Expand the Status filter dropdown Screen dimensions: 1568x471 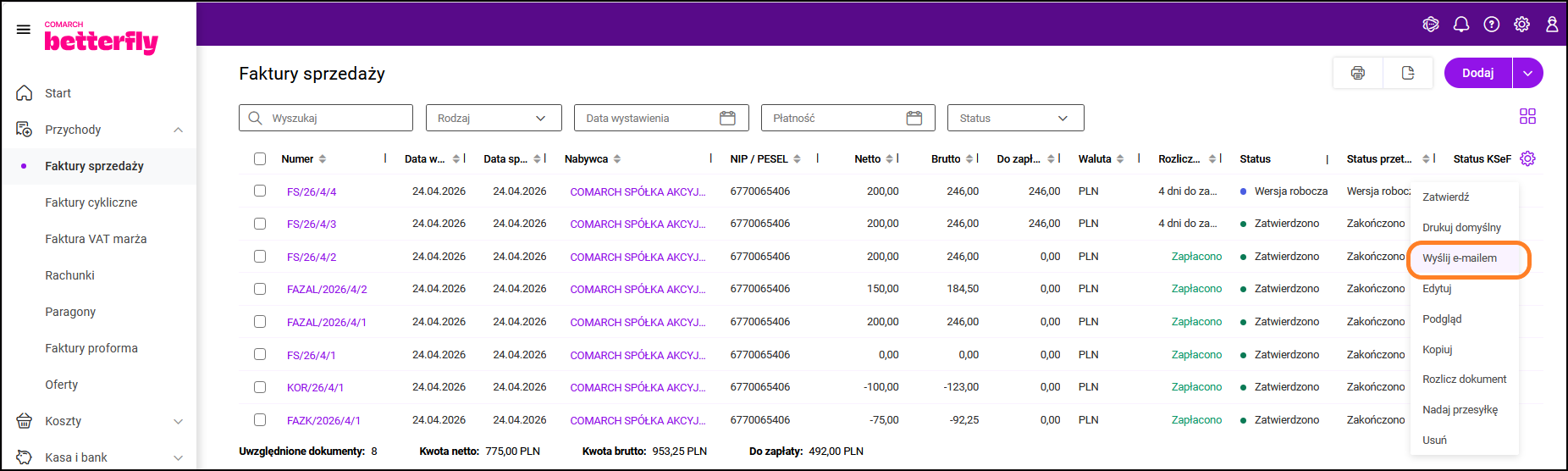pos(1015,119)
